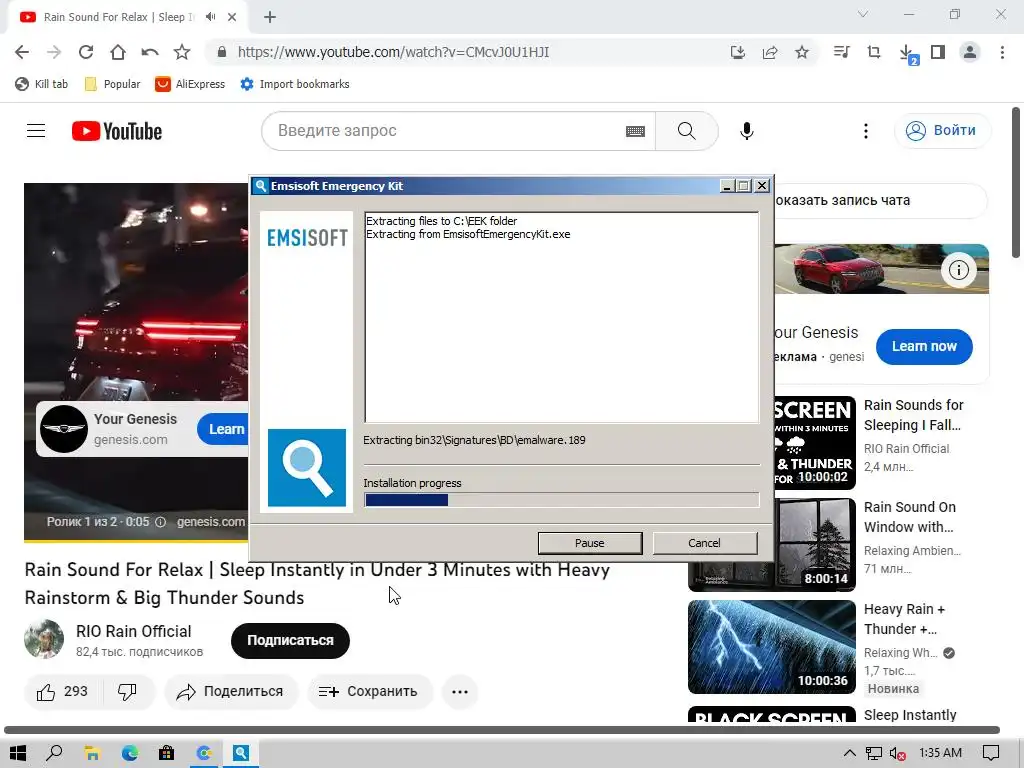The width and height of the screenshot is (1024, 768).
Task: Click the crop screenshot tool icon
Action: coord(874,52)
